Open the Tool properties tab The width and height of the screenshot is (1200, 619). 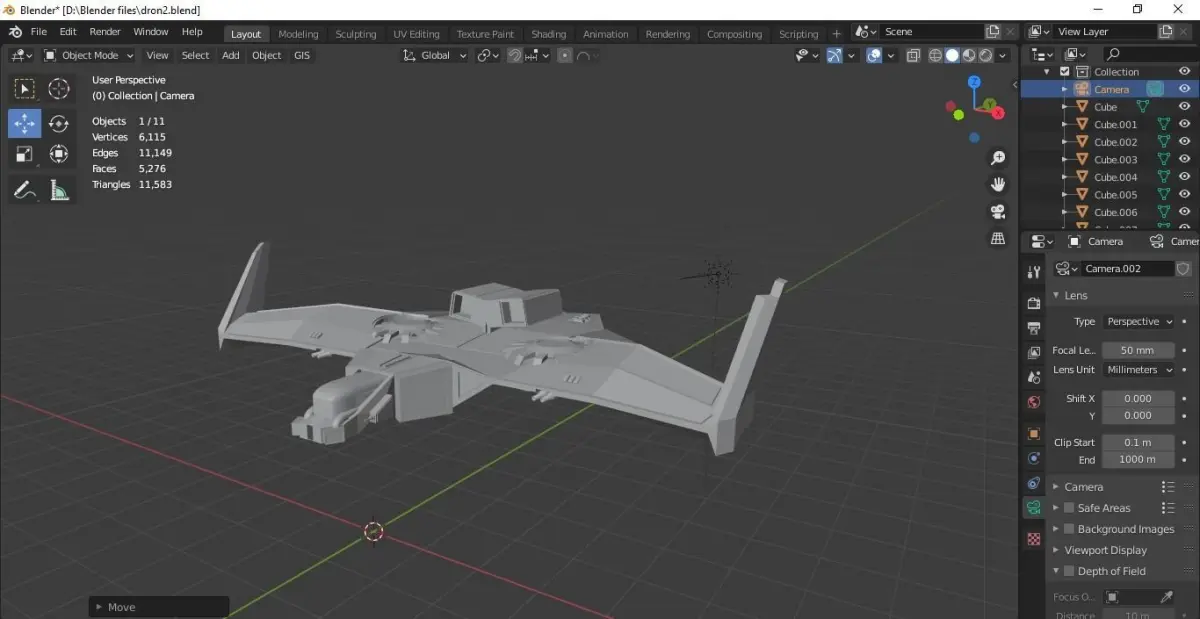[x=1034, y=273]
